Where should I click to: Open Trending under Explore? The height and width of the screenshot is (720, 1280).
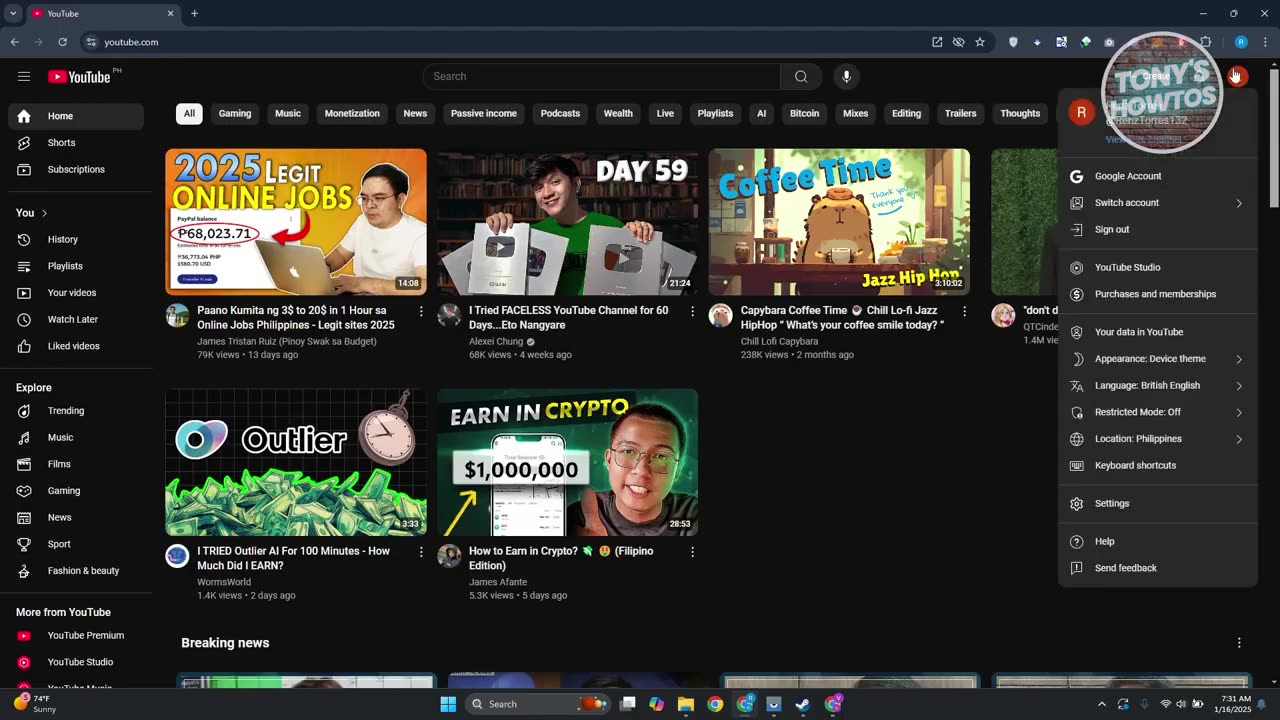[x=76, y=411]
